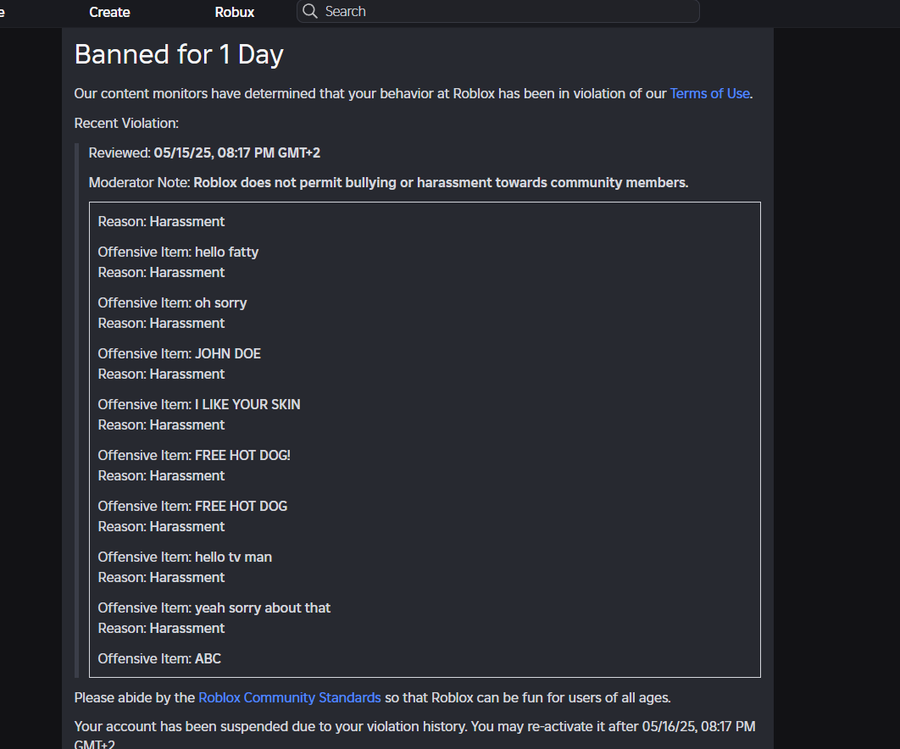Click the "Recent Violation:" label
Image resolution: width=900 pixels, height=749 pixels.
click(x=126, y=123)
